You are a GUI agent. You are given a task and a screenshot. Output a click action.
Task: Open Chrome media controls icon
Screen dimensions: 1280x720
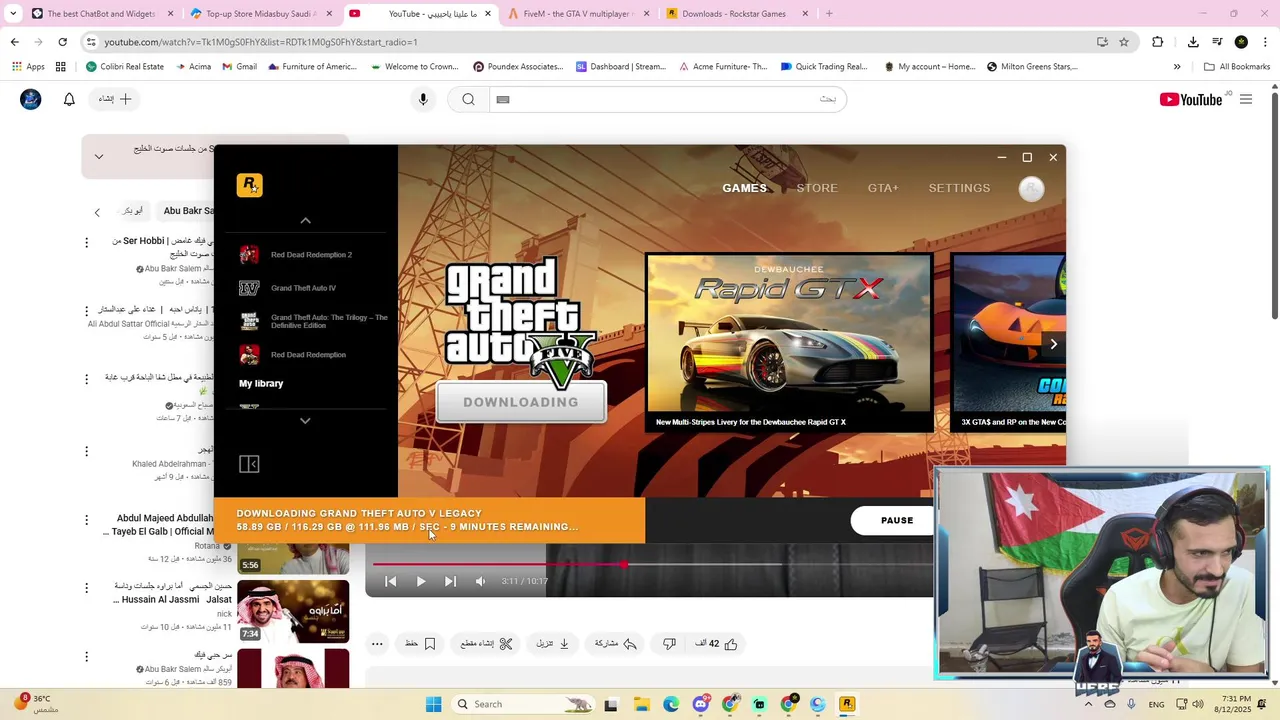pyautogui.click(x=1217, y=42)
